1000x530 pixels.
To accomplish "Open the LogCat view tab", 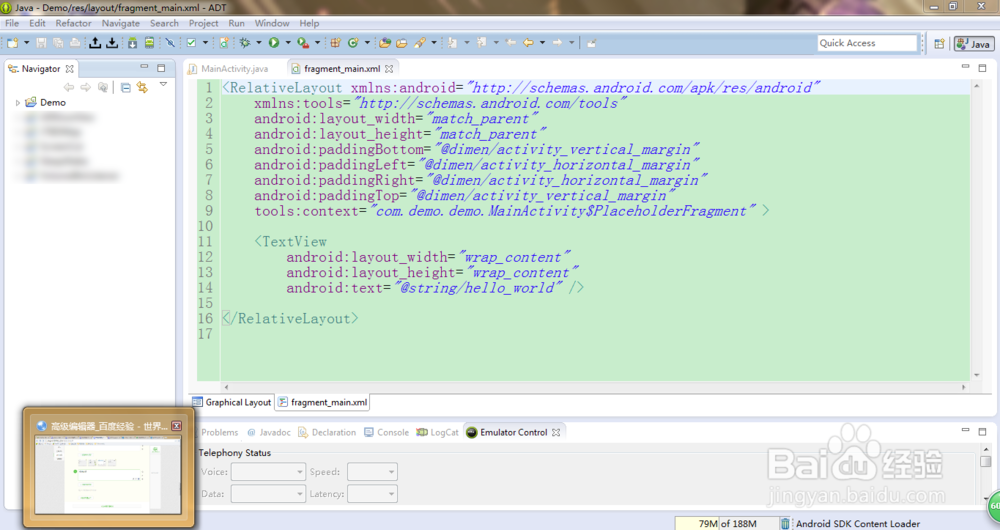I will point(437,432).
